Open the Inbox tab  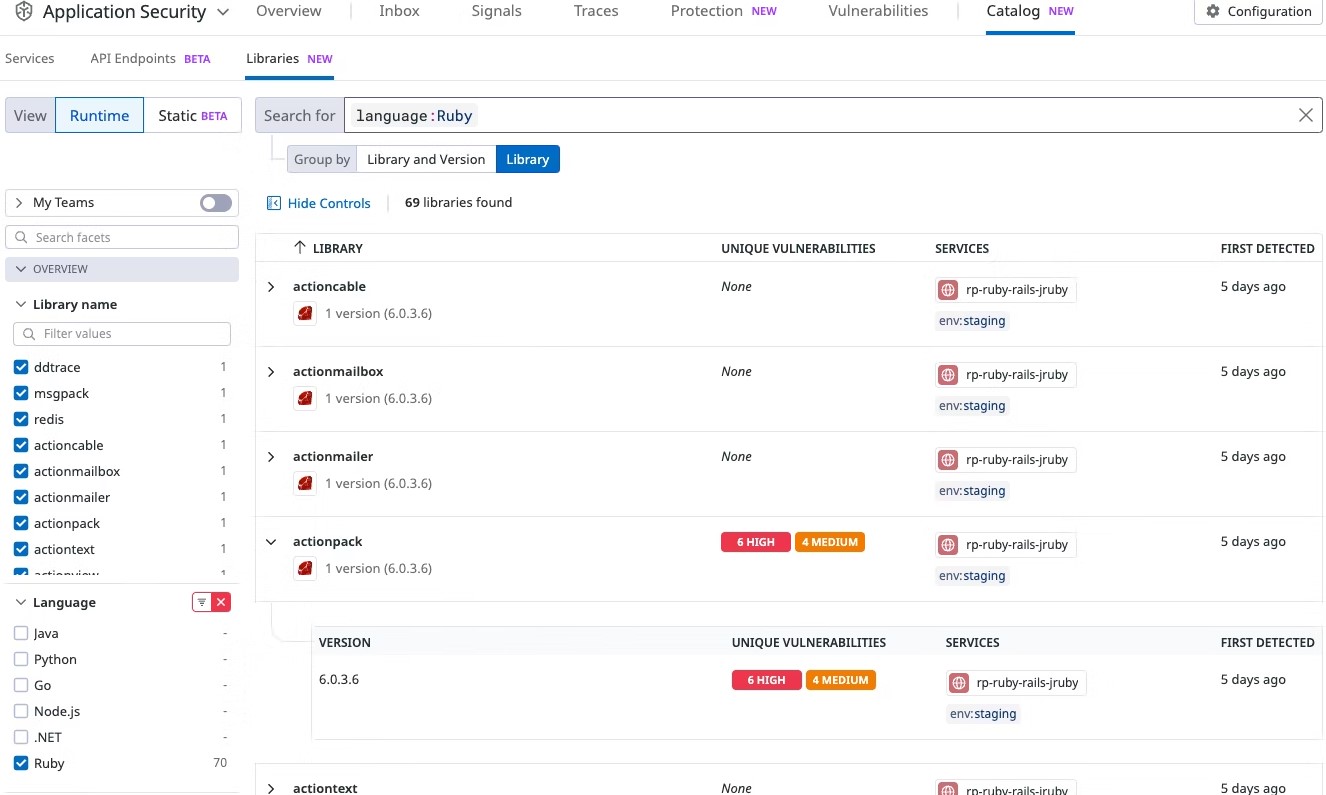coord(399,11)
